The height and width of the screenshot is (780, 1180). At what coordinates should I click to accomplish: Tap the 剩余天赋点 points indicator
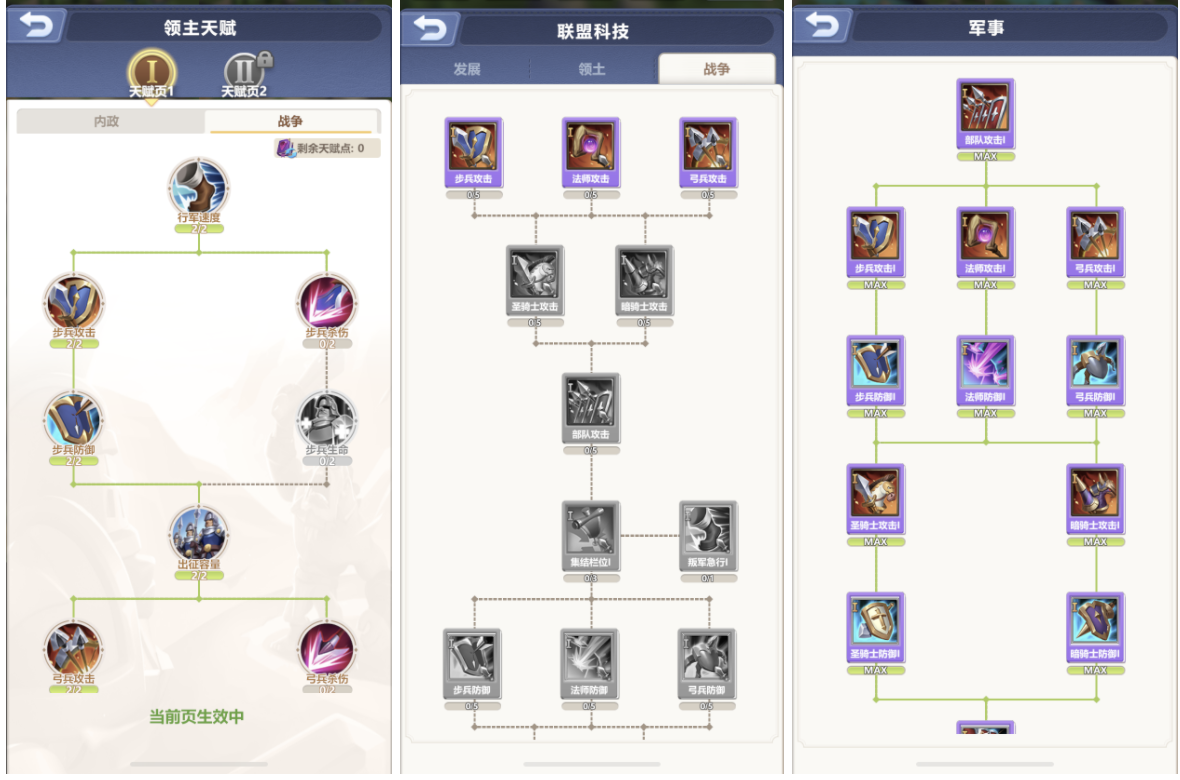click(327, 148)
